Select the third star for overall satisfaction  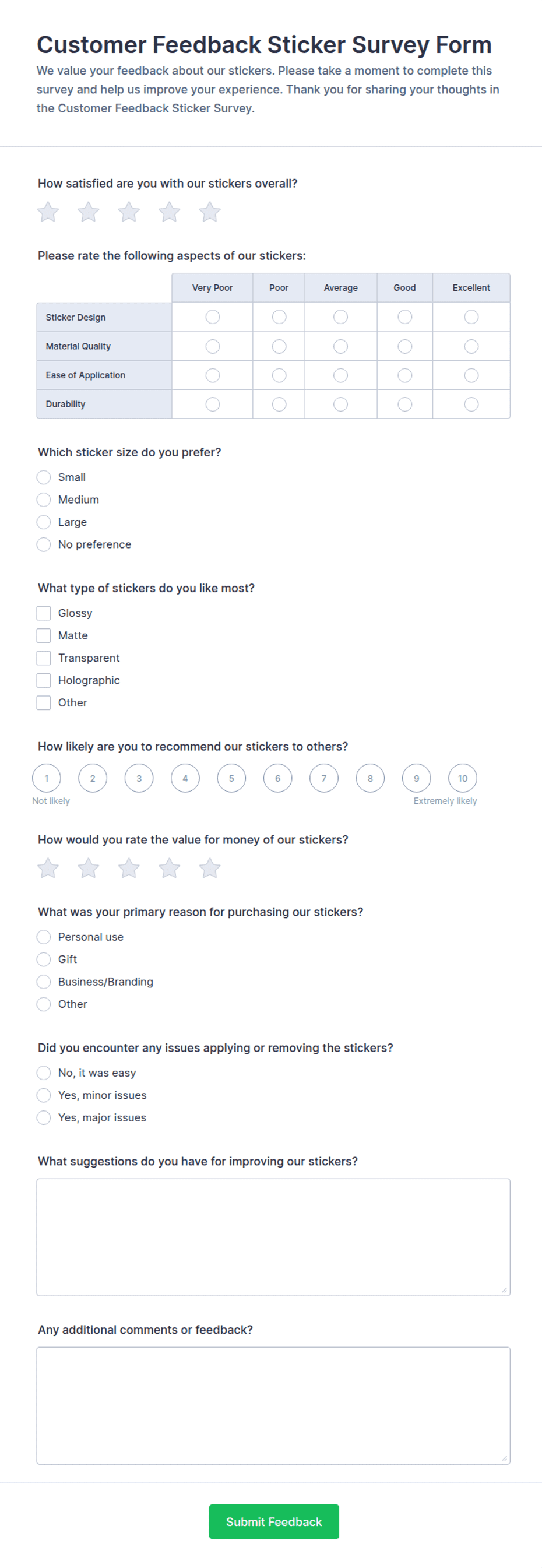tap(128, 212)
